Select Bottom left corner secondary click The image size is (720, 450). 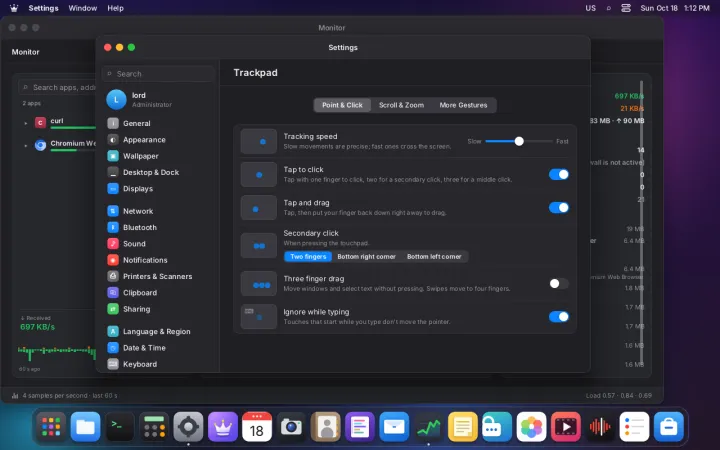434,257
